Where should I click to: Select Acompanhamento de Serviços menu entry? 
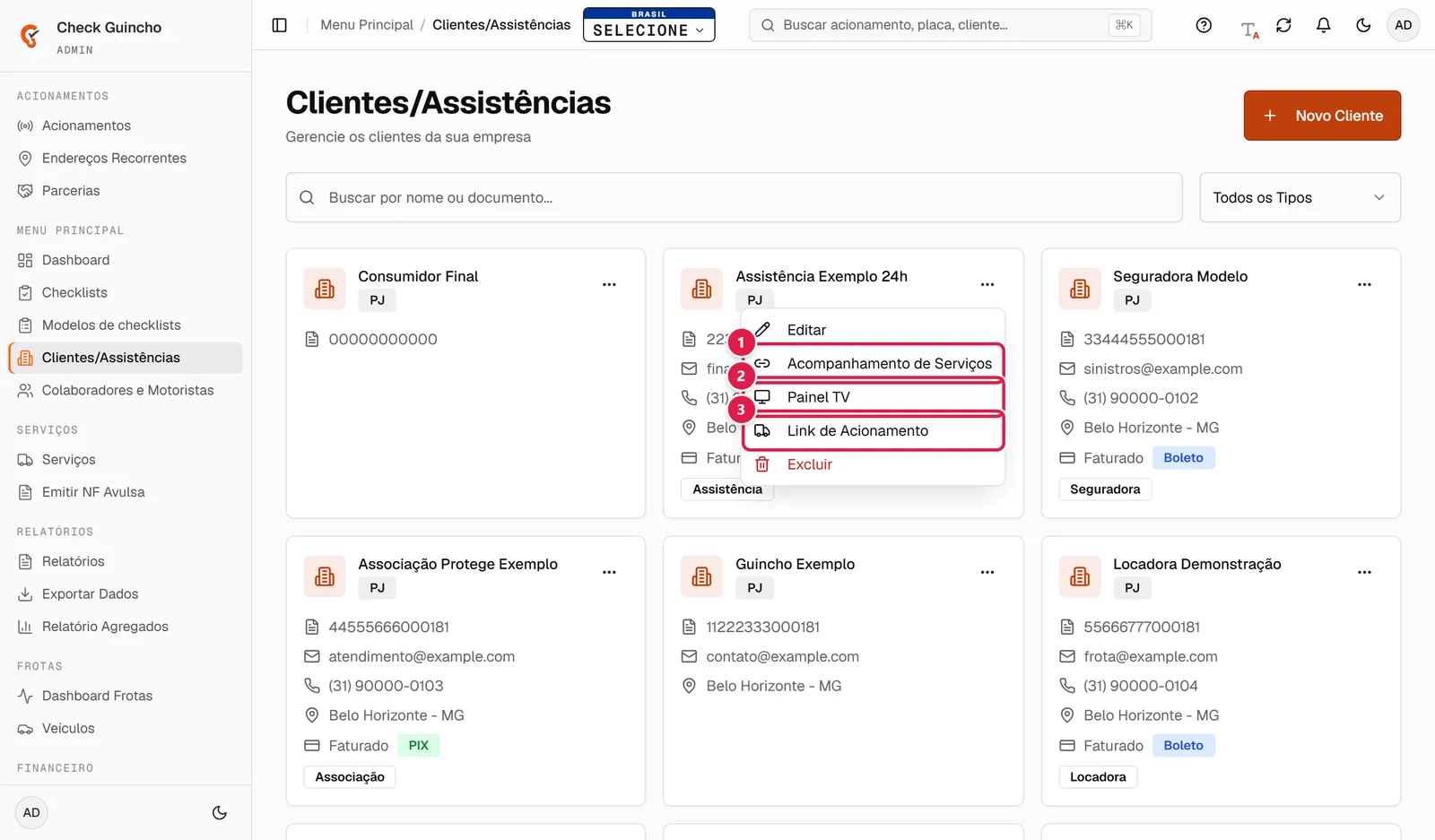(x=873, y=363)
